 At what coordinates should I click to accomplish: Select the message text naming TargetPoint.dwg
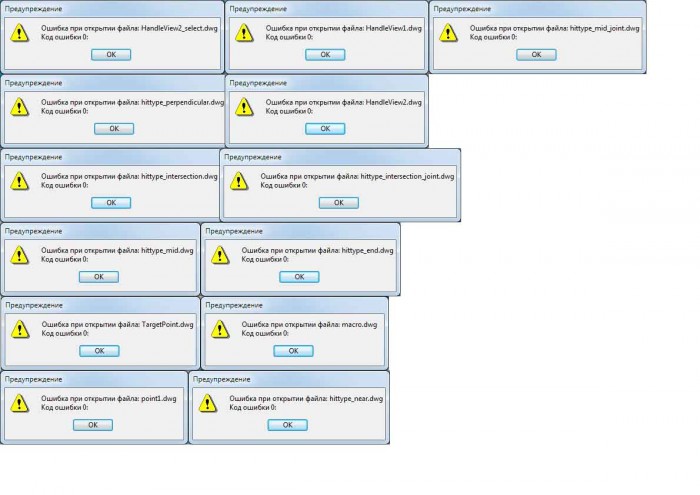[117, 324]
